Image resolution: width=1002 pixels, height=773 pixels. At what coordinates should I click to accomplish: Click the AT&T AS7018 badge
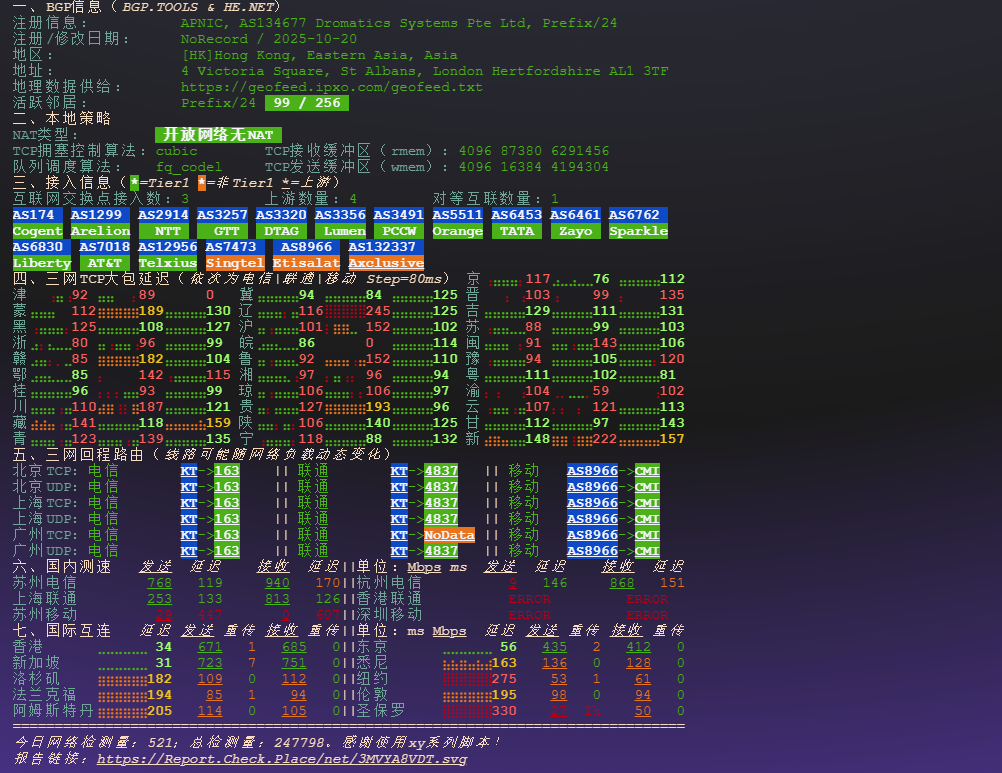(104, 255)
